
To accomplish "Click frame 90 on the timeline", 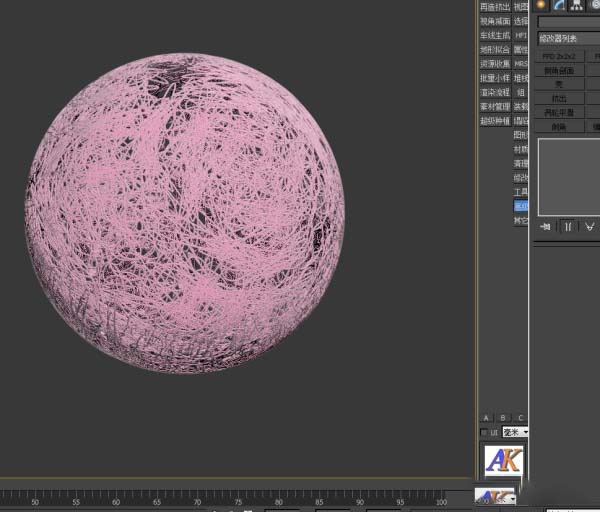I will pyautogui.click(x=360, y=502).
